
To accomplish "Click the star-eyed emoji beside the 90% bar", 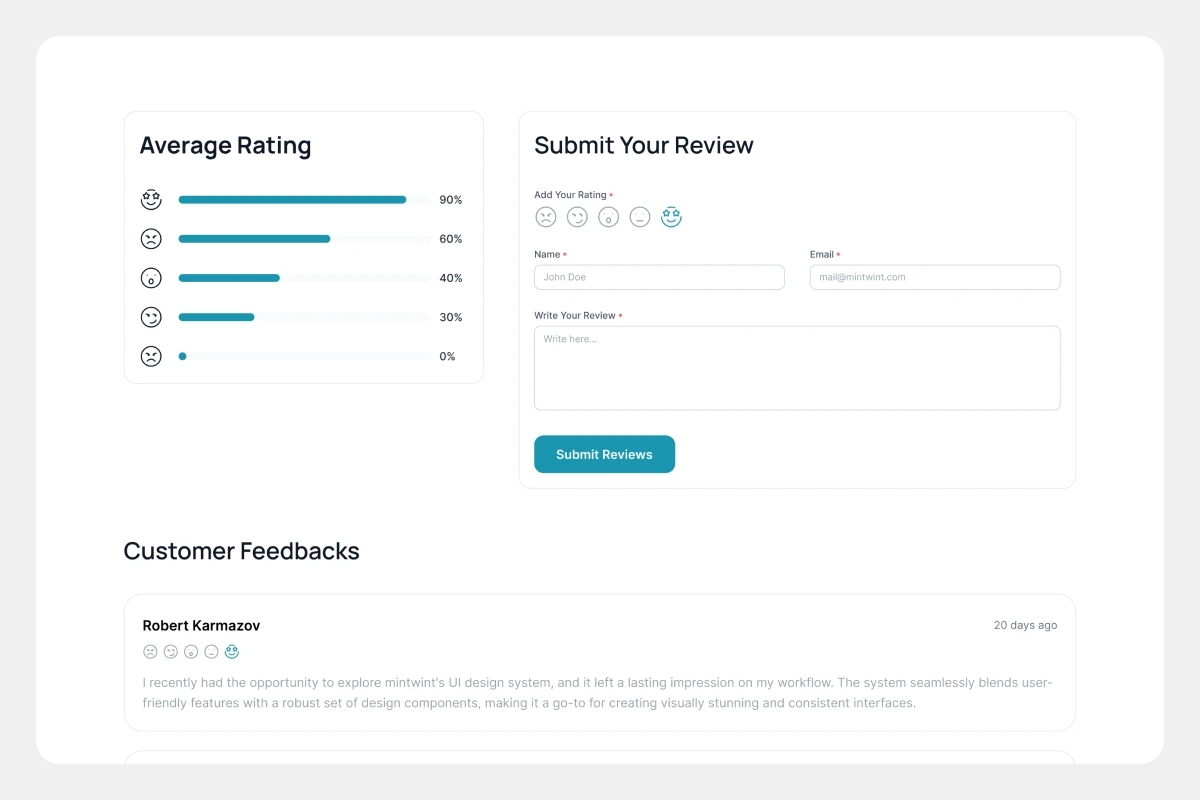I will (151, 200).
